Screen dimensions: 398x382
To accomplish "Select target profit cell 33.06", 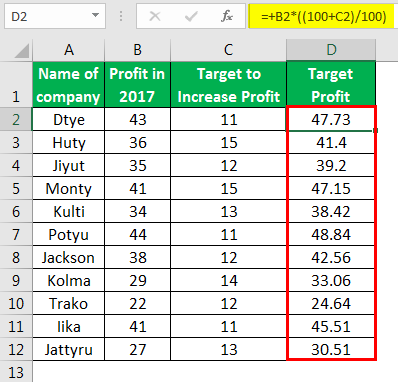I will (x=331, y=280).
